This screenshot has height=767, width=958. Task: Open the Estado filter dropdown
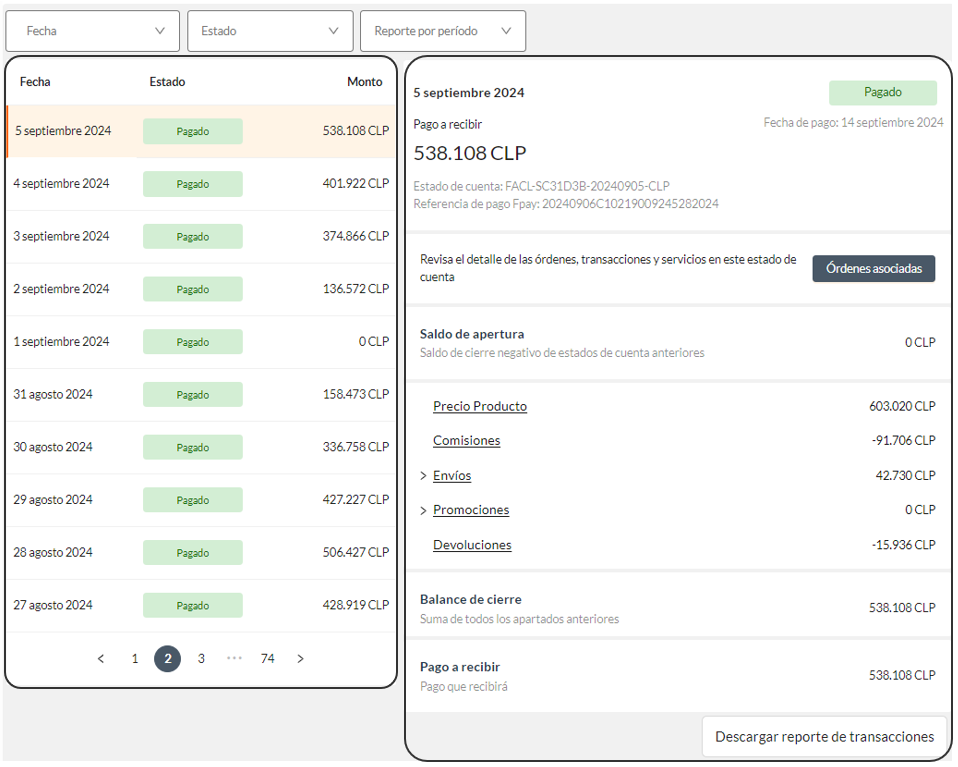click(x=270, y=31)
